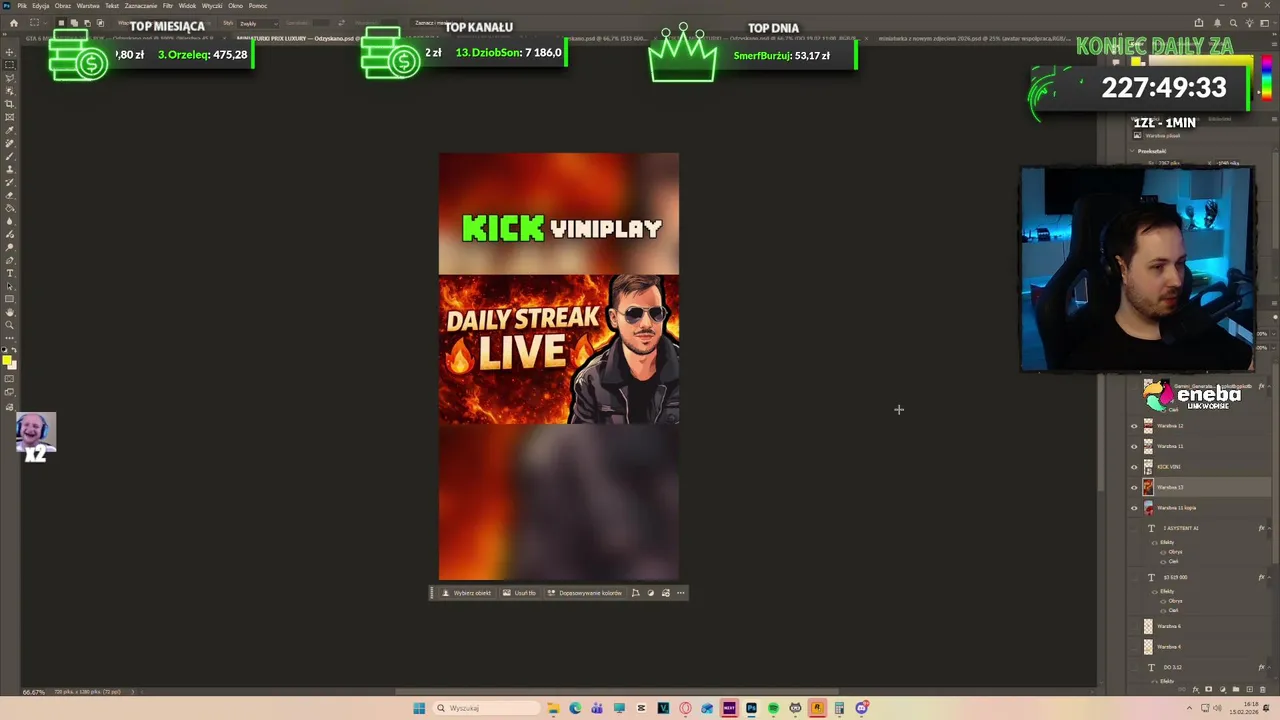1280x720 pixels.
Task: Swap foreground and background colors
Action: pos(14,351)
